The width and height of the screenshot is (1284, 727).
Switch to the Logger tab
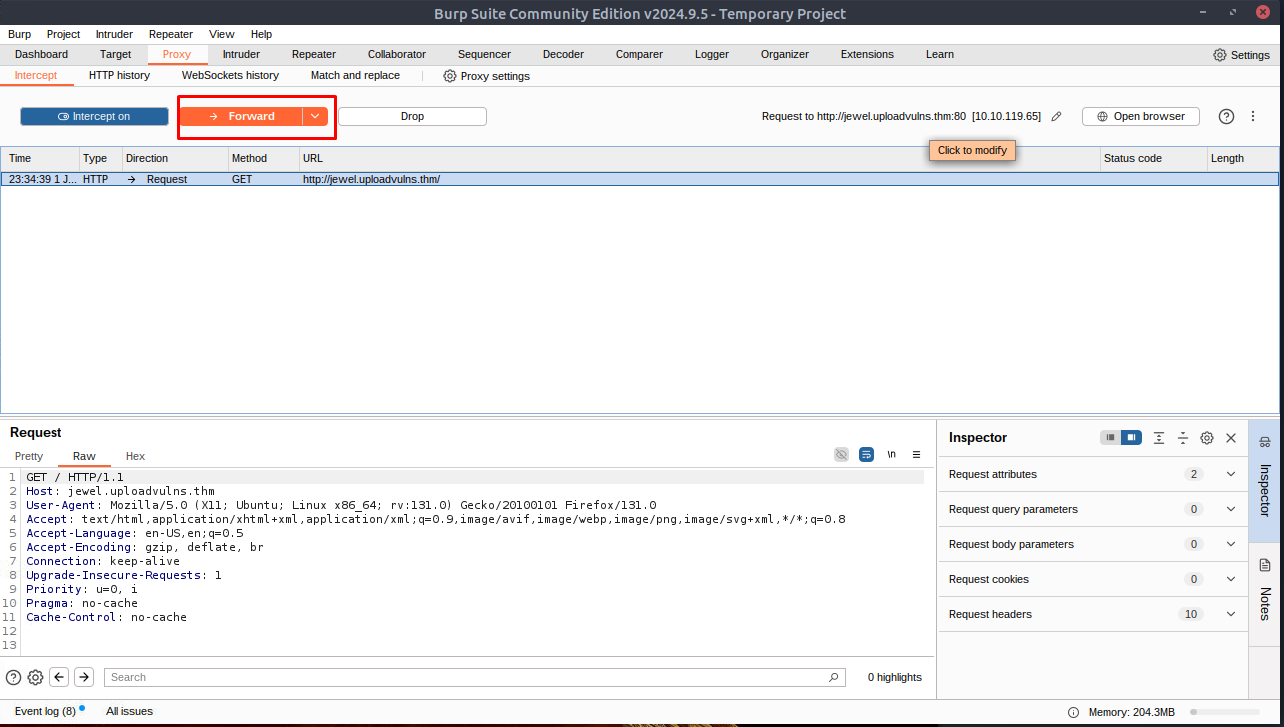pos(711,54)
